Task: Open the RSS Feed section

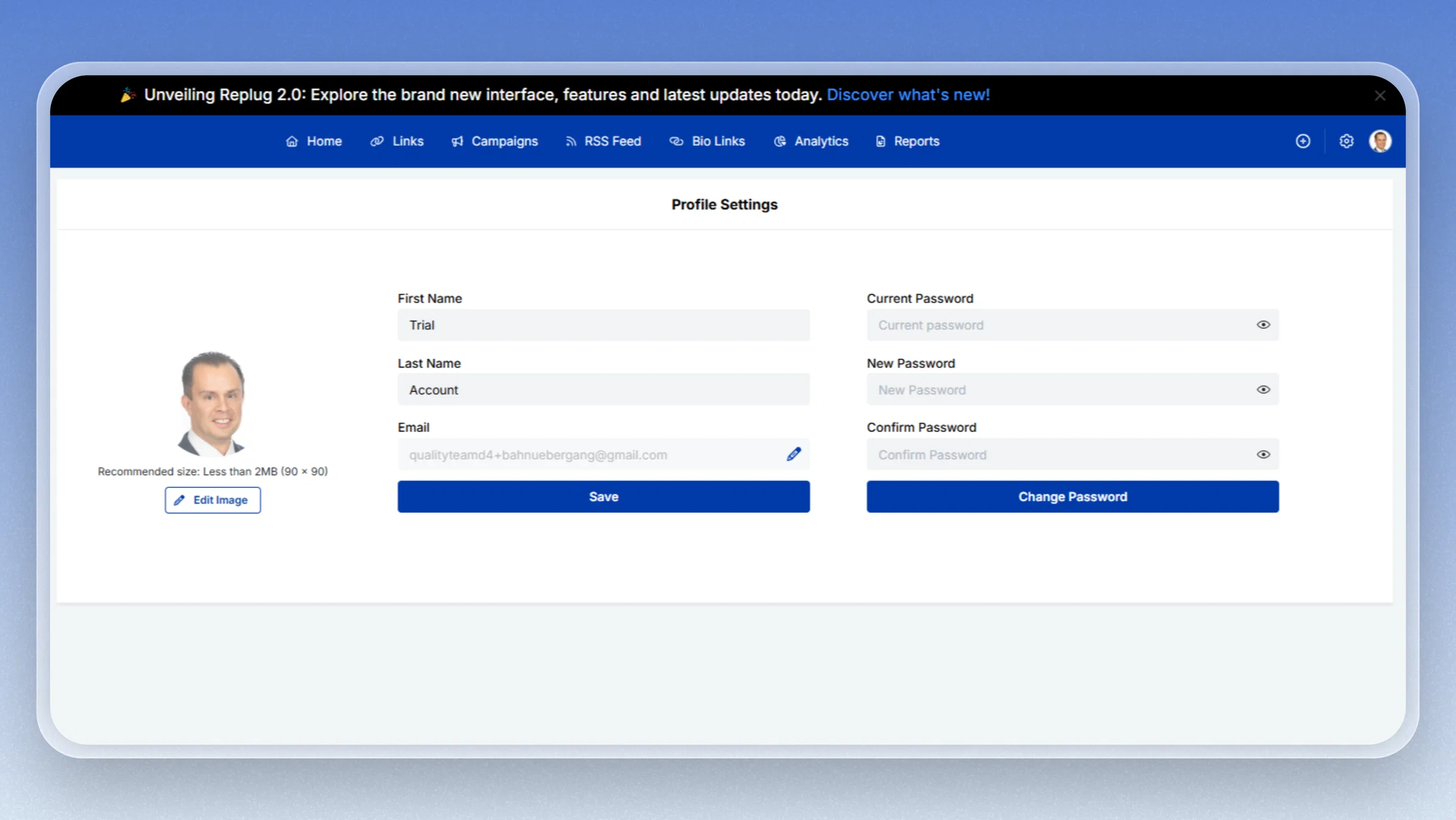Action: click(x=603, y=141)
